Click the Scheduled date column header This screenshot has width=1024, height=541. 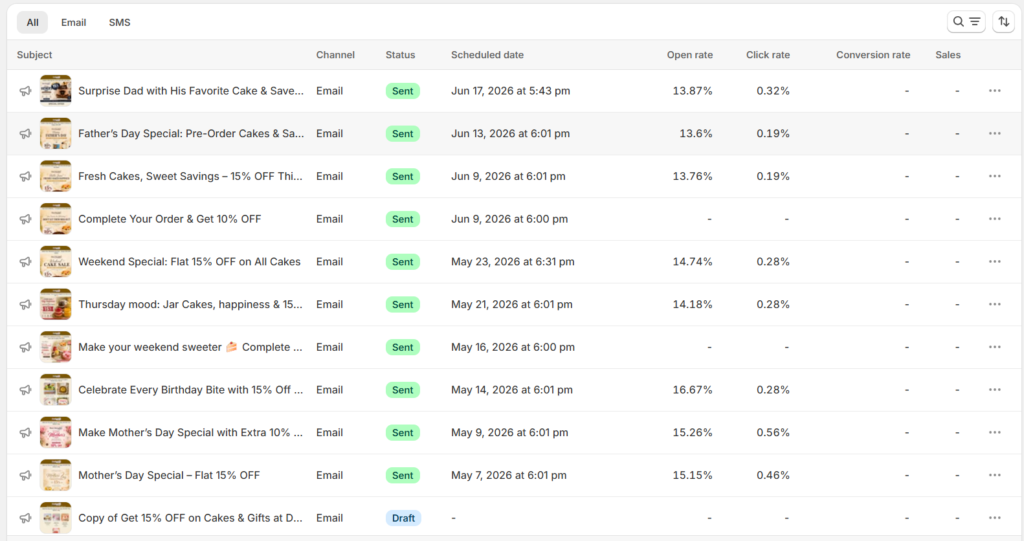[x=487, y=55]
